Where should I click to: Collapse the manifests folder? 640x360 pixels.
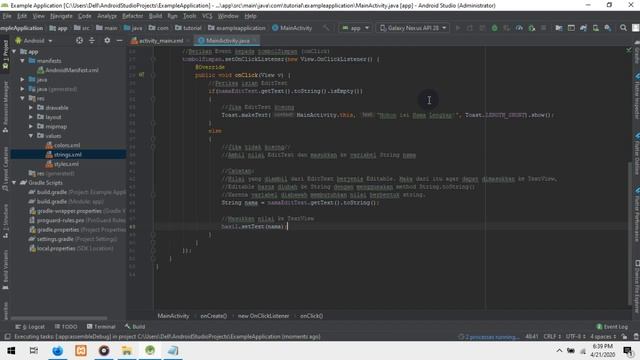pyautogui.click(x=22, y=61)
